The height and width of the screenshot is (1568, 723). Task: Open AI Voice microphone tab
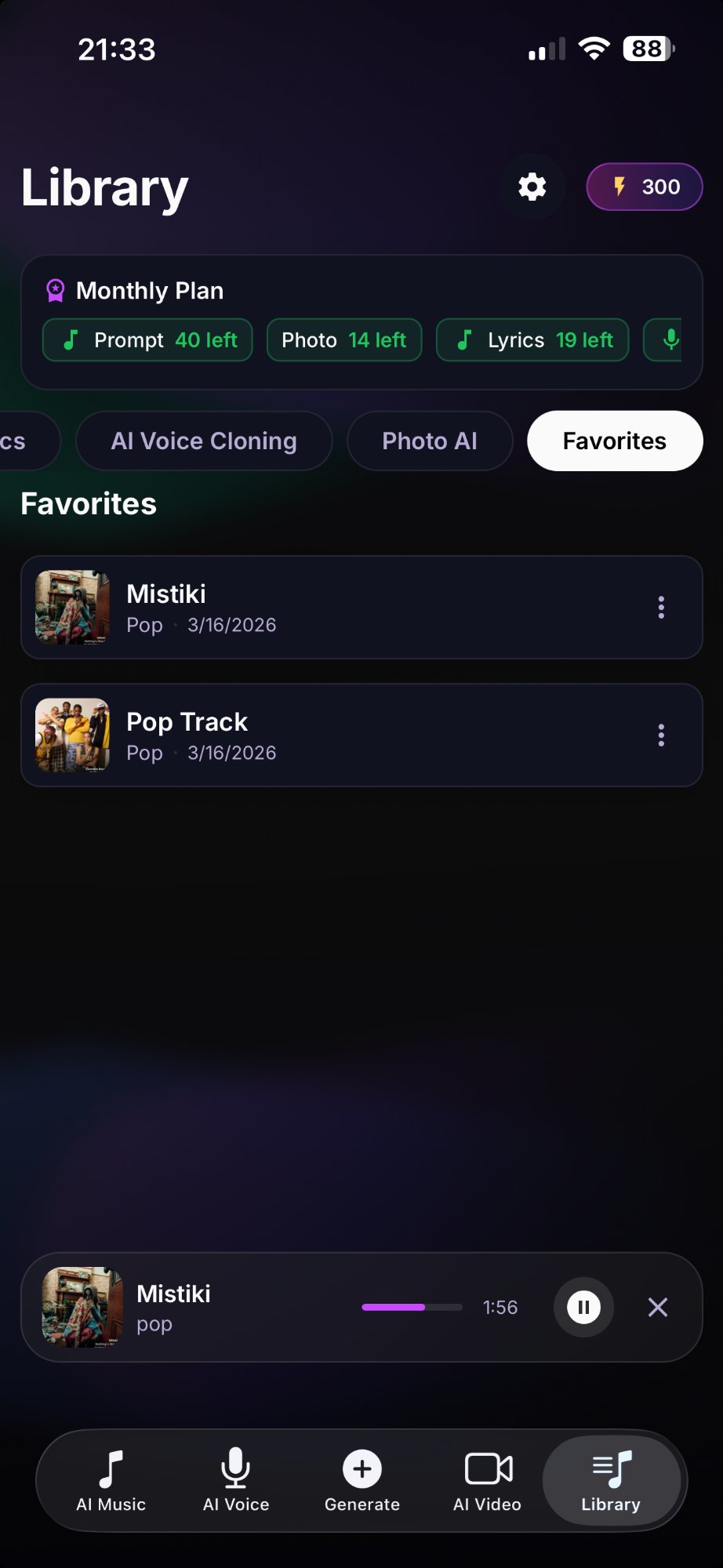click(x=236, y=1479)
